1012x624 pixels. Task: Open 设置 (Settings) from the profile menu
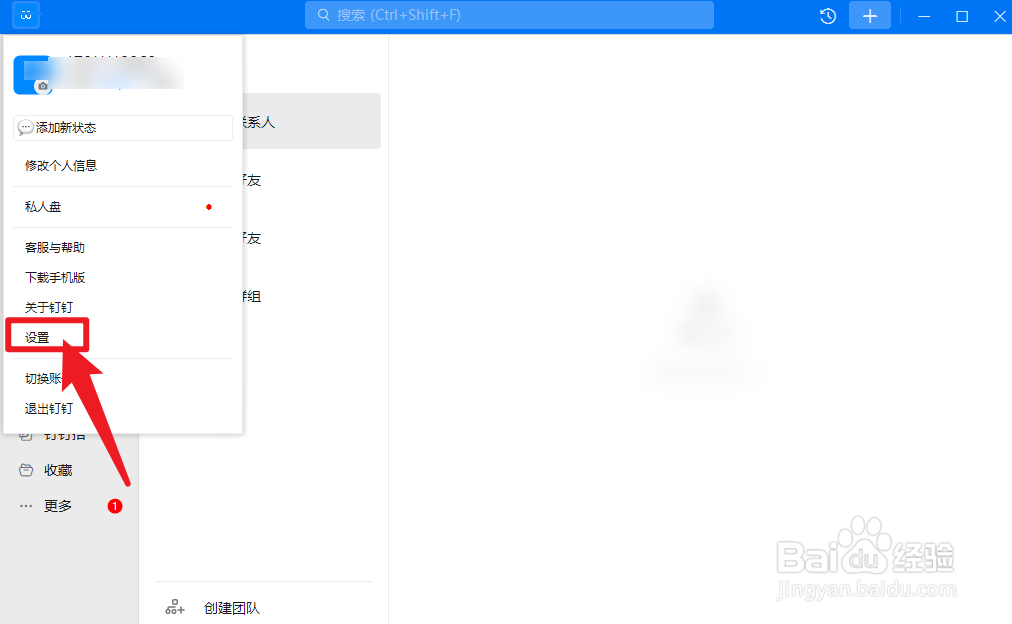click(40, 336)
